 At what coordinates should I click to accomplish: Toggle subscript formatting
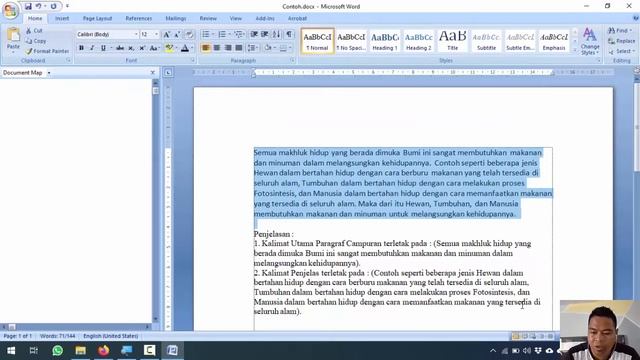131,48
